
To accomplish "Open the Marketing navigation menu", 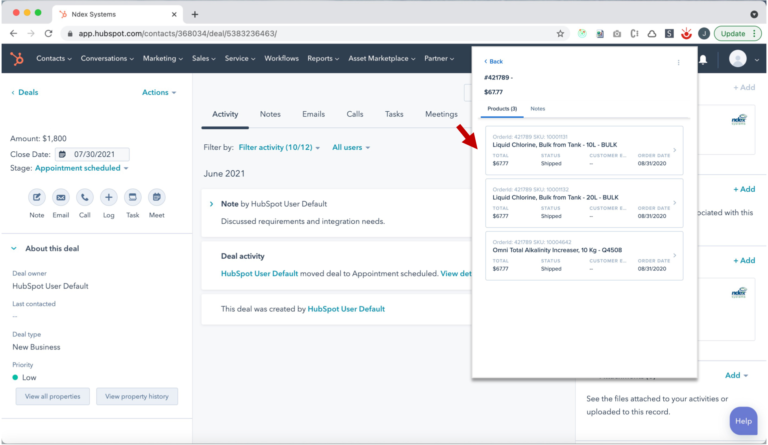I will (163, 59).
